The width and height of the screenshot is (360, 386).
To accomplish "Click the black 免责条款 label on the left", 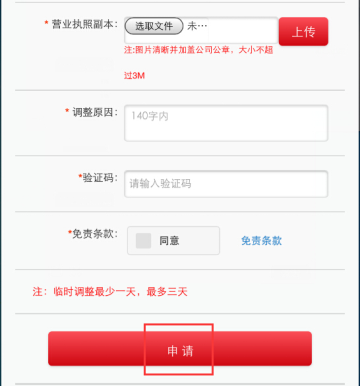I will (95, 234).
